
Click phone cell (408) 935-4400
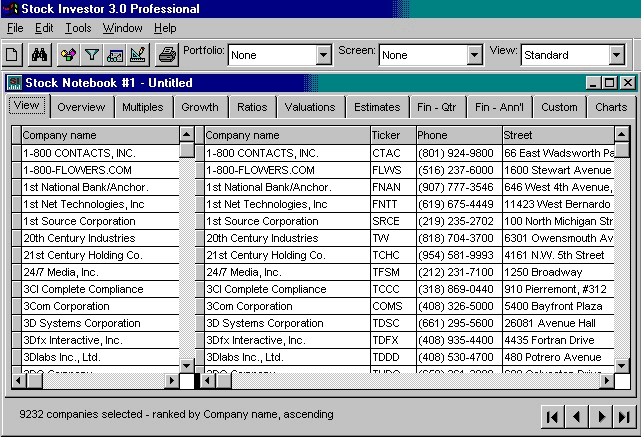(x=459, y=340)
